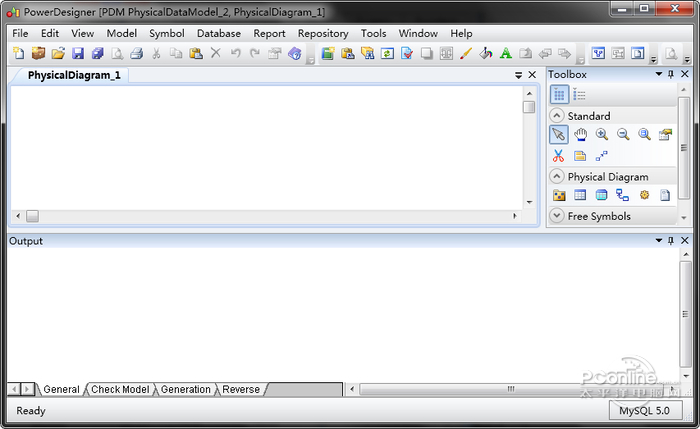The width and height of the screenshot is (700, 429).
Task: Click the Paste clipboard toolbar icon
Action: (196, 54)
